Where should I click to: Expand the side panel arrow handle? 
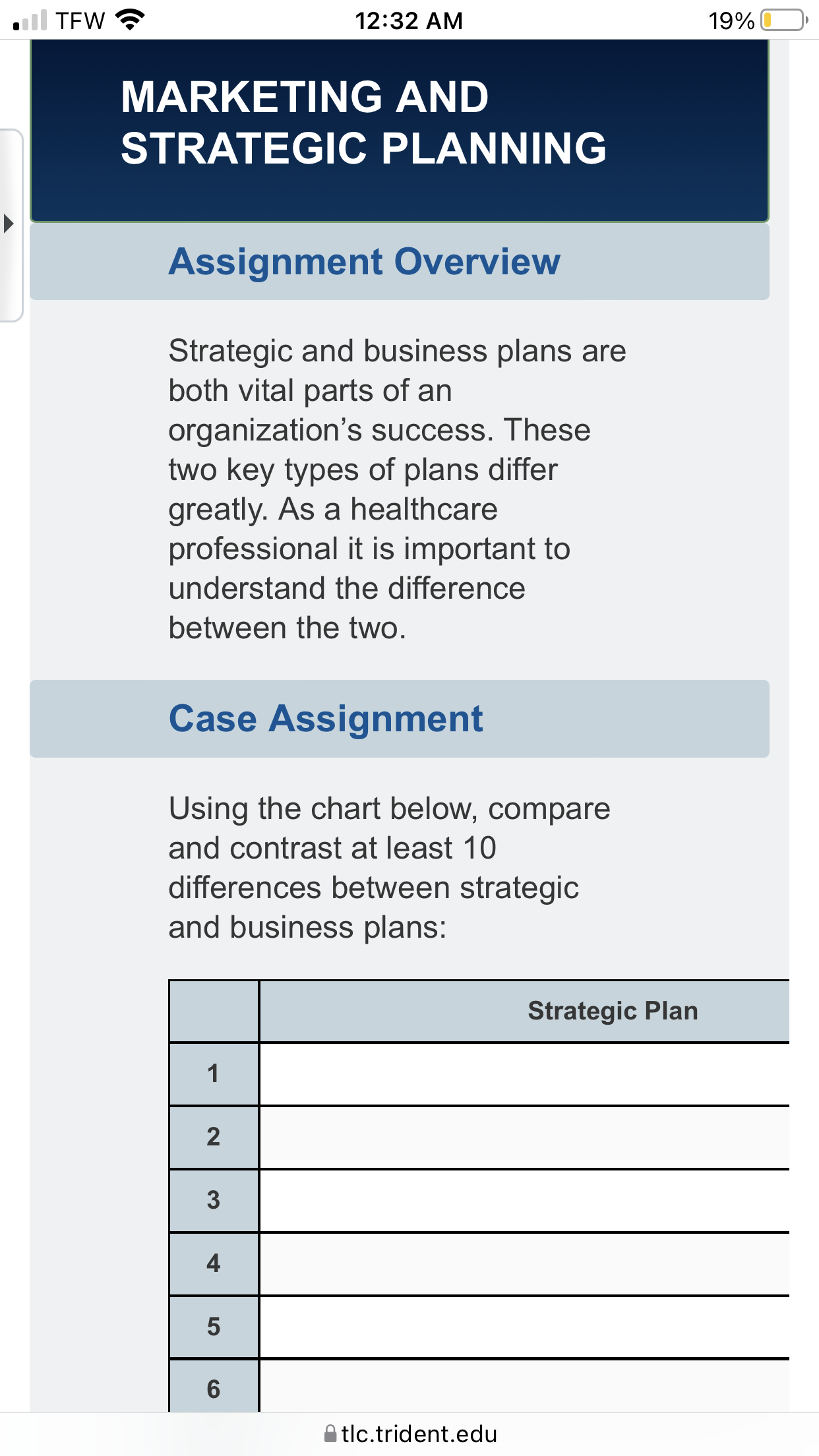point(9,224)
